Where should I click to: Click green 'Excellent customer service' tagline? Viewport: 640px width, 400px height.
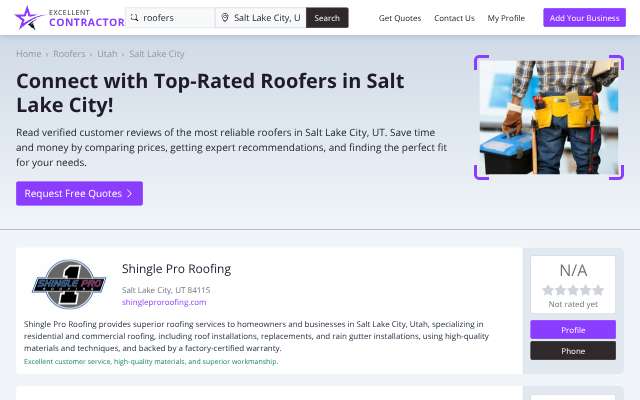(x=151, y=362)
